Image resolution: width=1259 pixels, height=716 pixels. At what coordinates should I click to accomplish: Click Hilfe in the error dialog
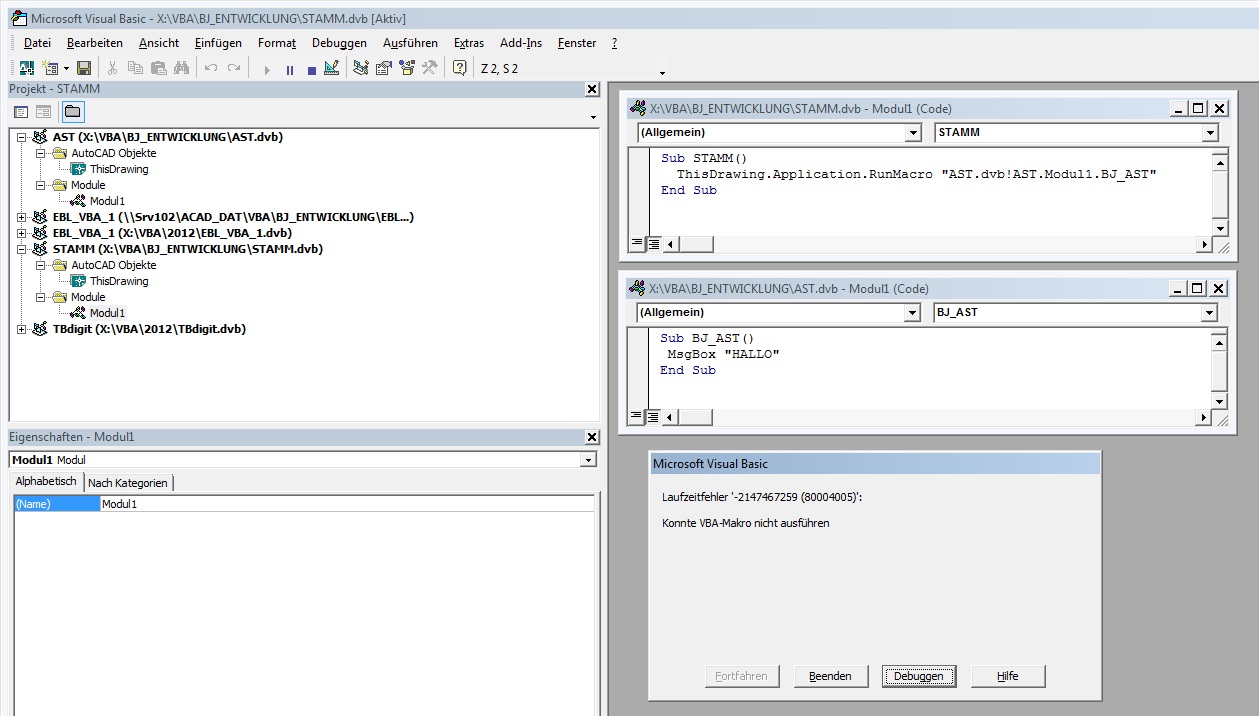point(1008,676)
